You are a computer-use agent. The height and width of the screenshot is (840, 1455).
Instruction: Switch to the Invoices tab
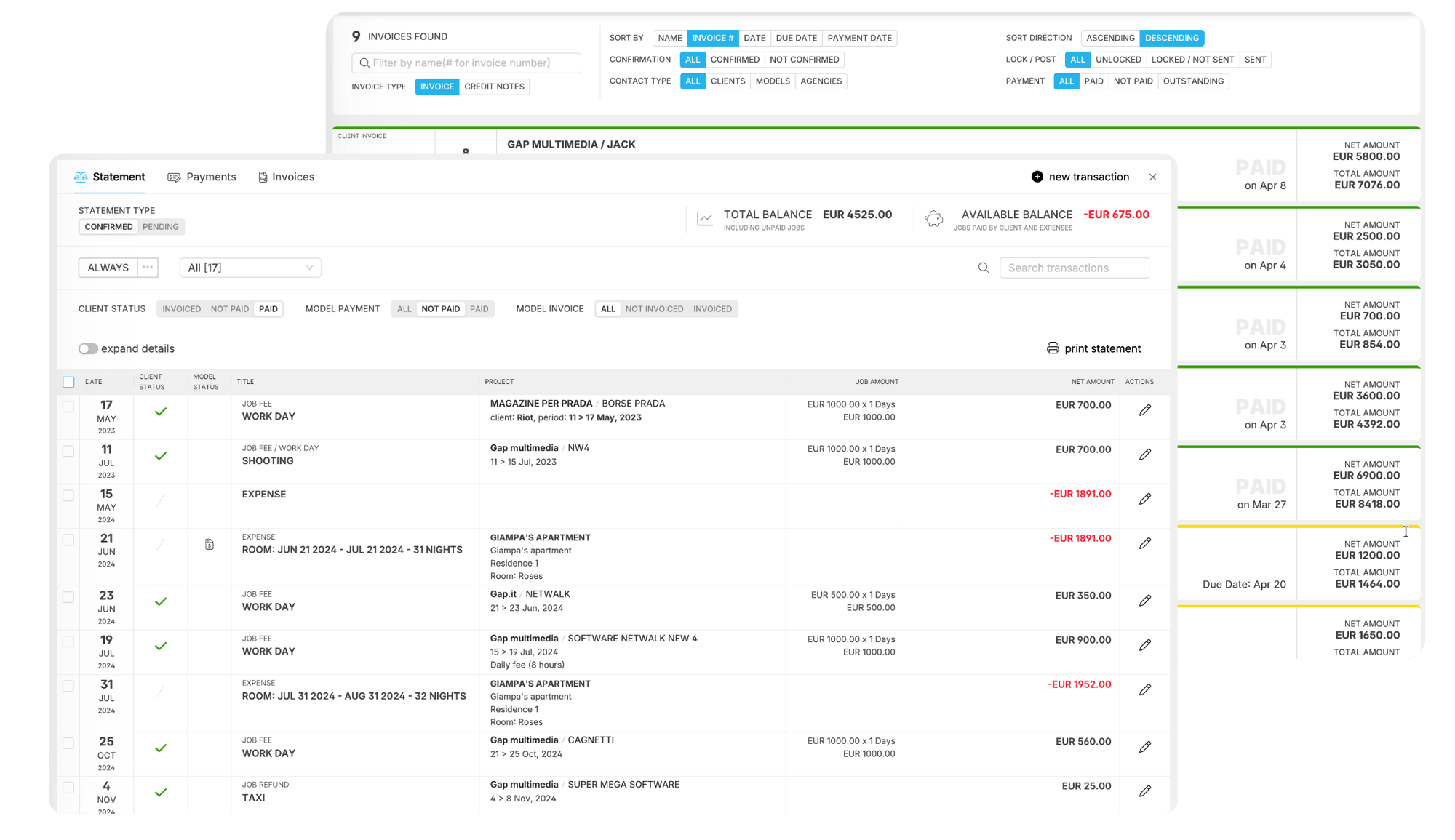click(x=293, y=177)
